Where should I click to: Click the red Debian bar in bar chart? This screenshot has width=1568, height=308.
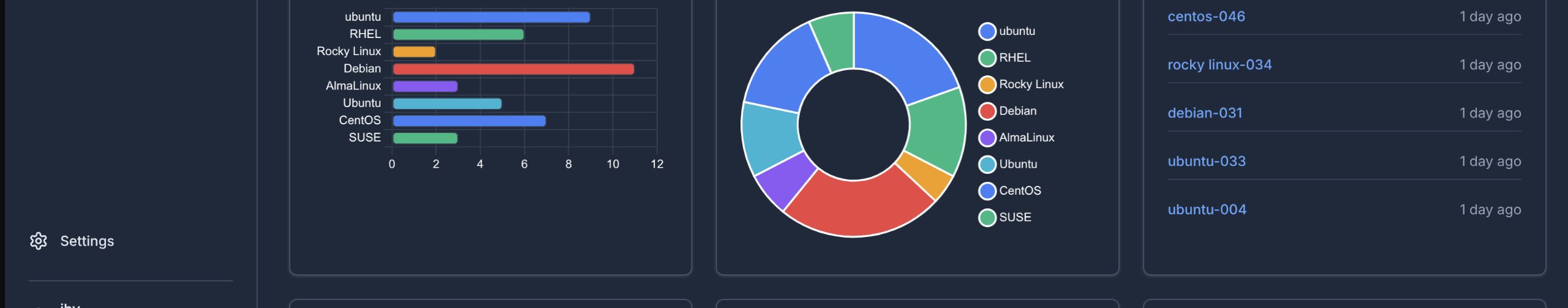pyautogui.click(x=513, y=69)
